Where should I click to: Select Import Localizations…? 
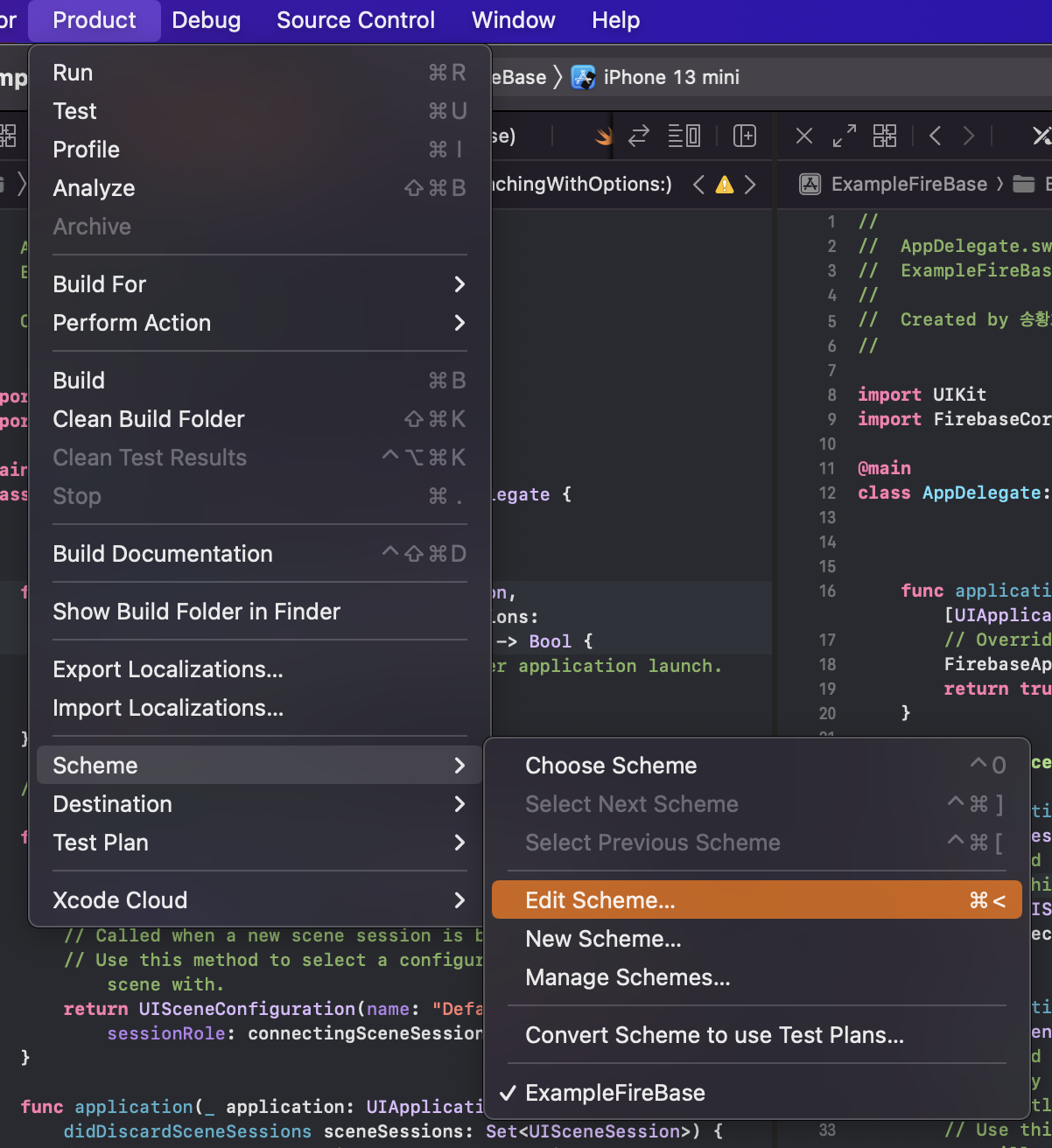tap(260, 708)
